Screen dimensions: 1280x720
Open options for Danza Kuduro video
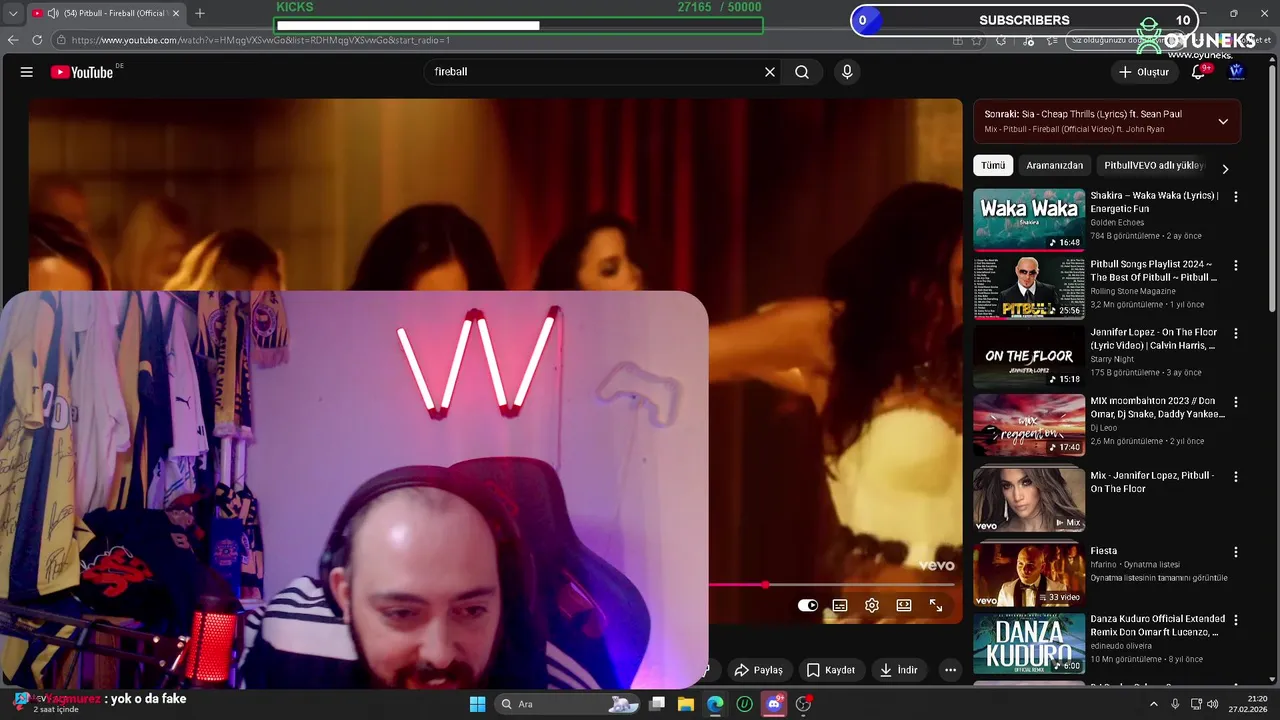(x=1236, y=620)
